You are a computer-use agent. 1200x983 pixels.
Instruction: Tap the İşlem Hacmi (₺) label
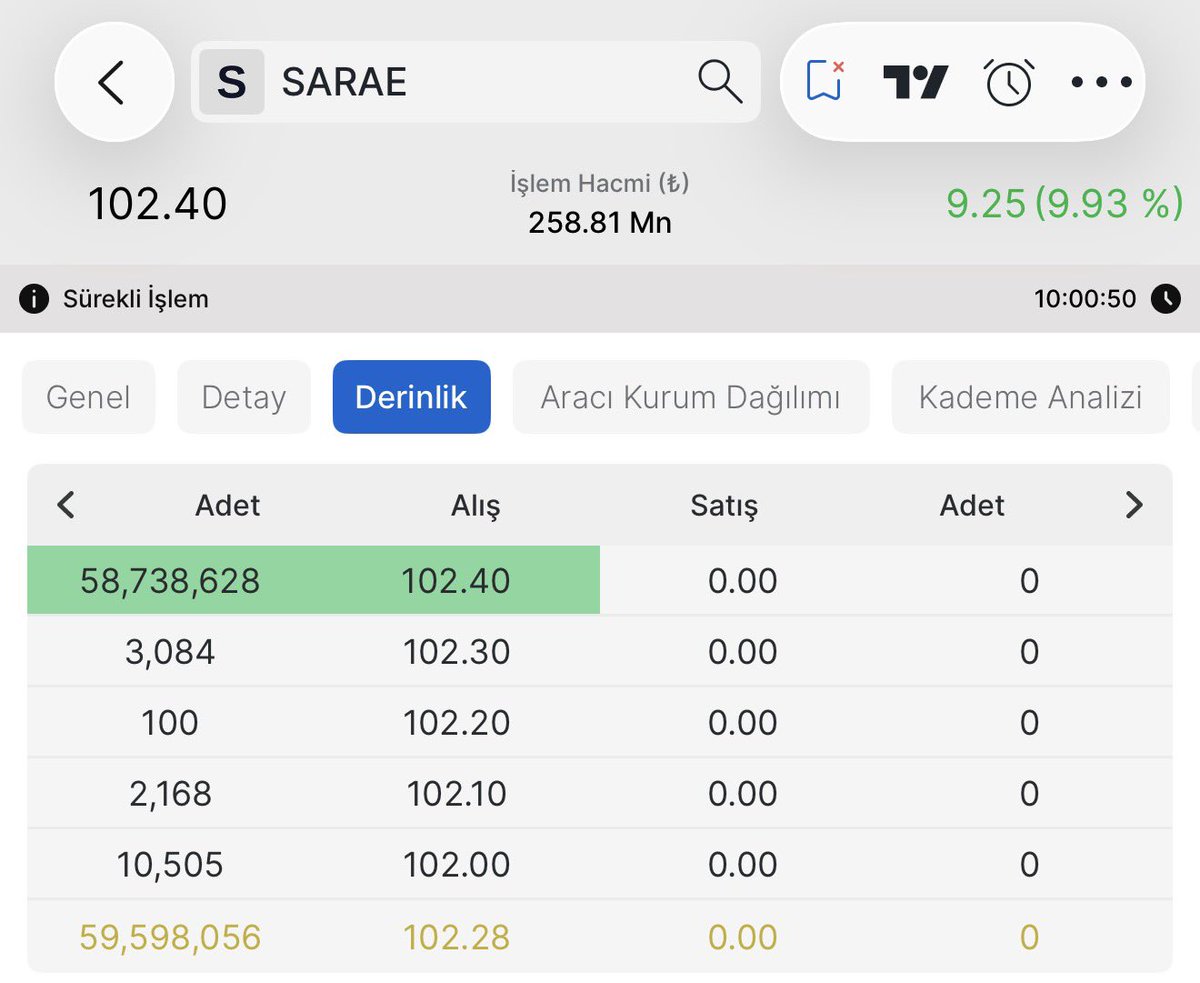600,183
